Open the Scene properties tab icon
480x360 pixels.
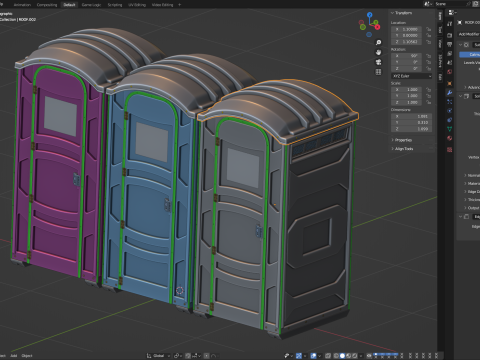click(449, 63)
